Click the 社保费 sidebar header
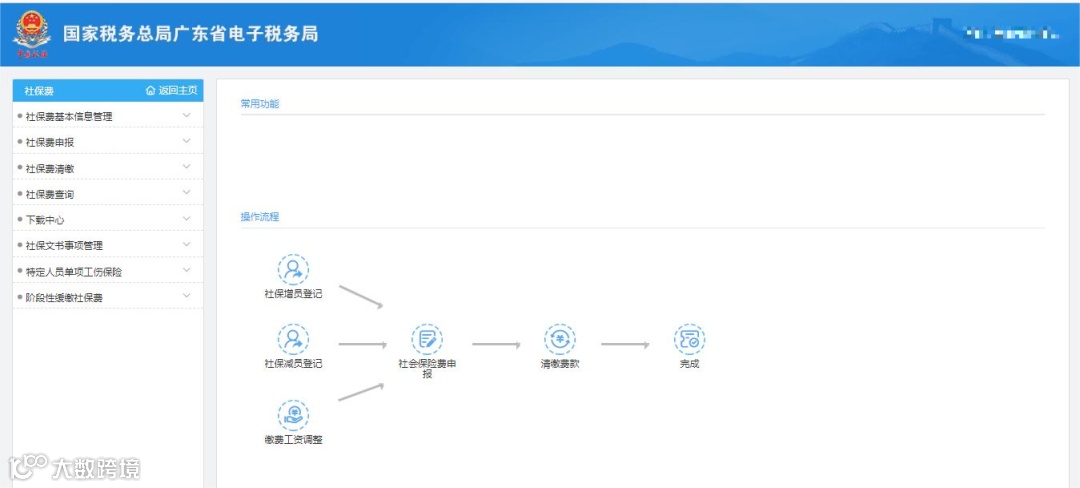 [39, 91]
